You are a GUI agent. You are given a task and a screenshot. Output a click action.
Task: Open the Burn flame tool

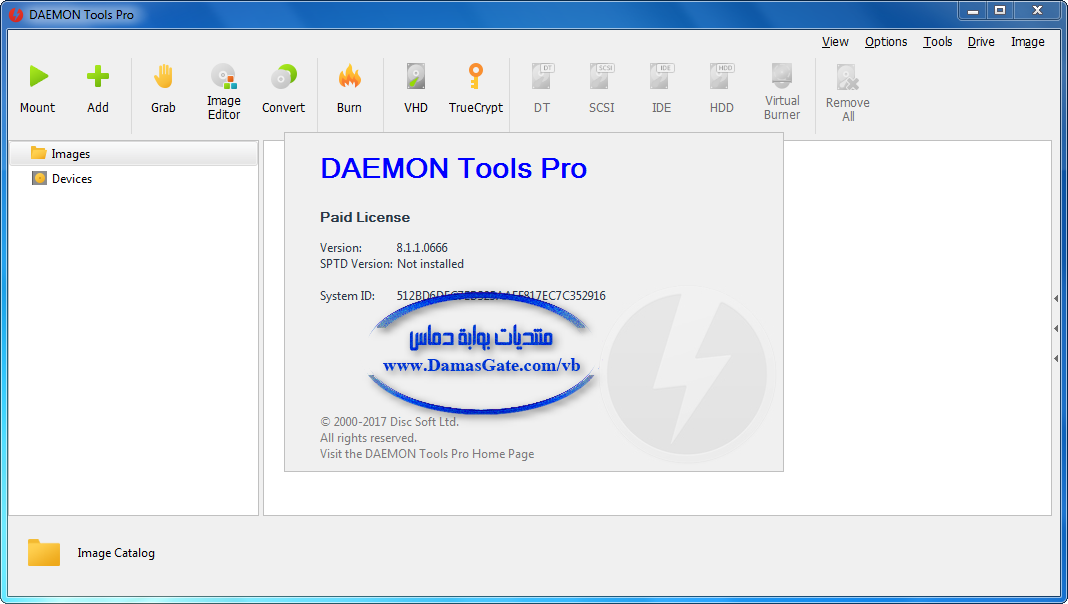coord(349,76)
